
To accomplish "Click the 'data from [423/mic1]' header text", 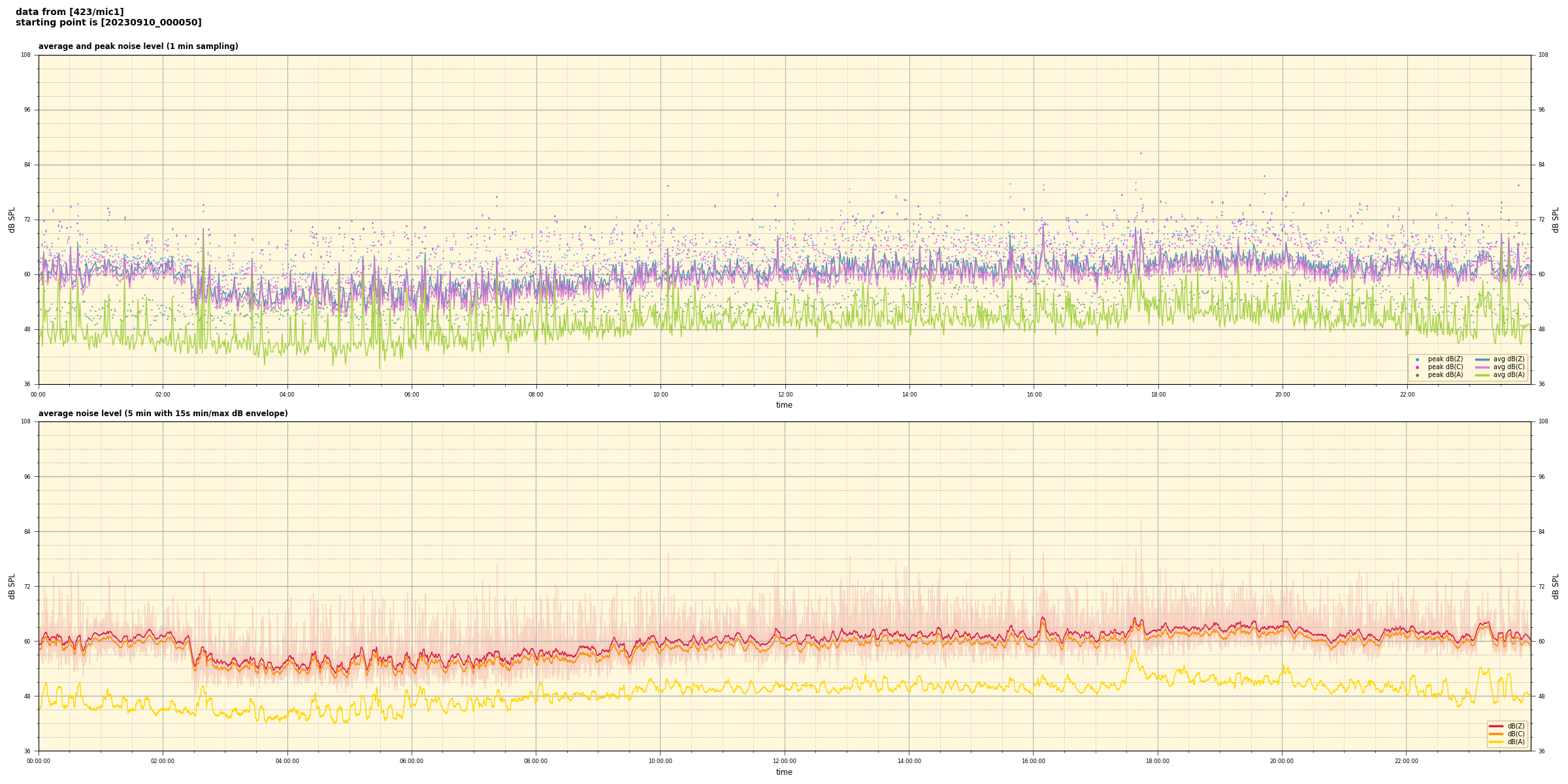I will [69, 12].
